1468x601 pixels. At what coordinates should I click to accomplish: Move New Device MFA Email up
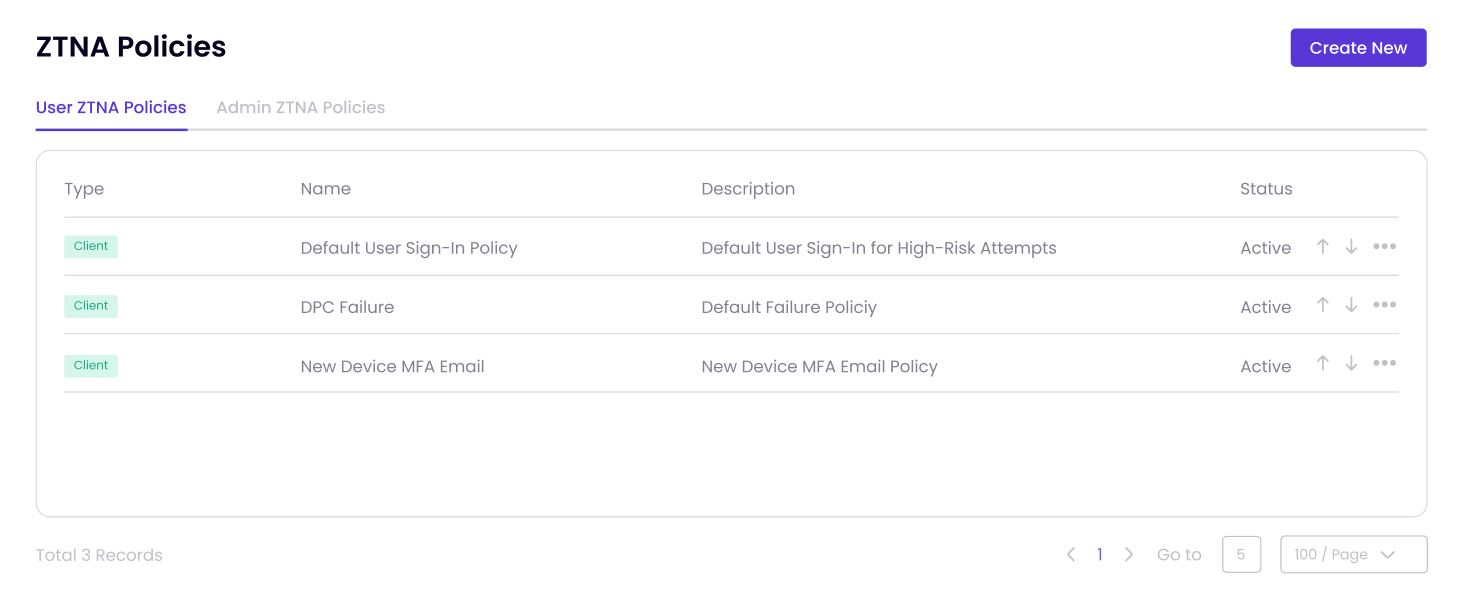pos(1322,364)
